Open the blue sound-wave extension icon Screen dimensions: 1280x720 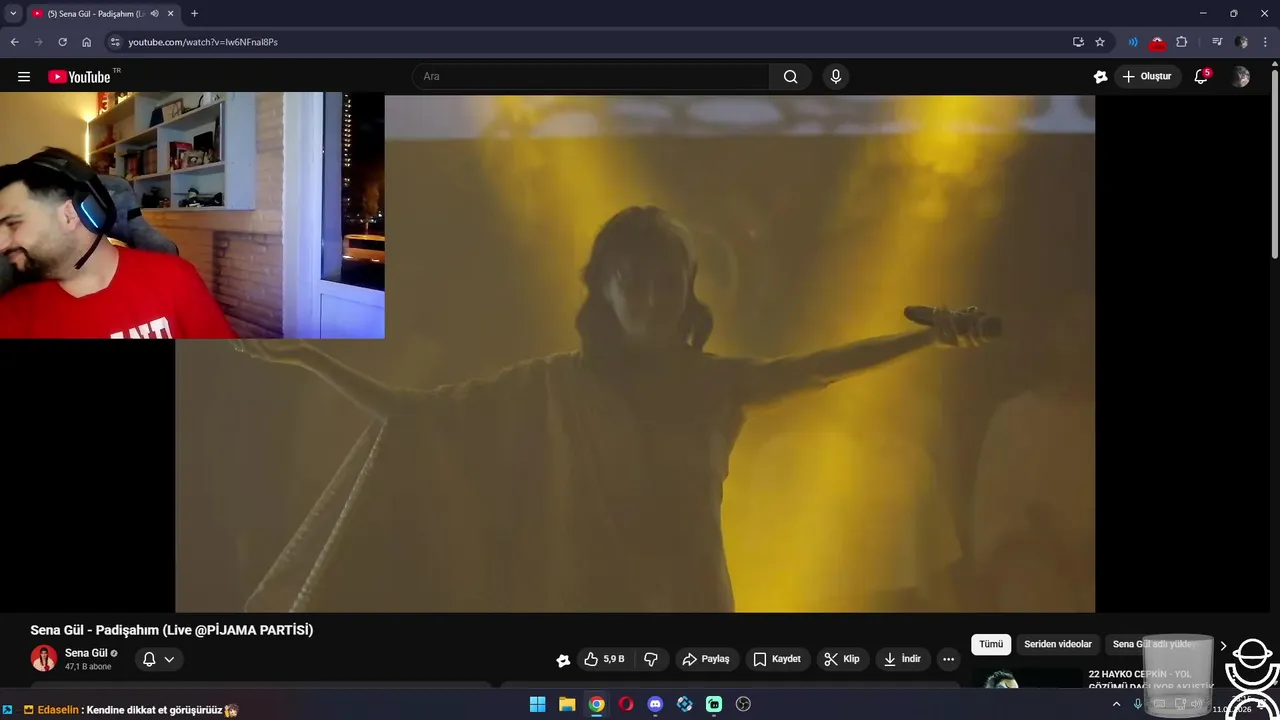click(x=1133, y=42)
